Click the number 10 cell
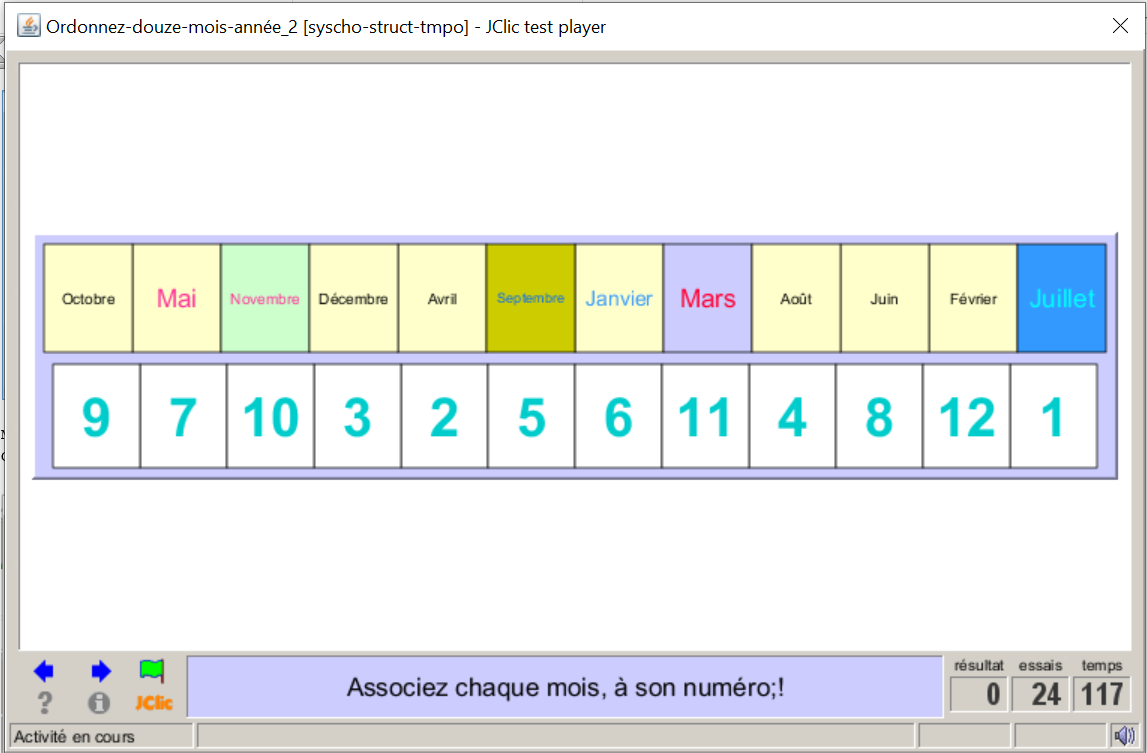 (x=270, y=416)
